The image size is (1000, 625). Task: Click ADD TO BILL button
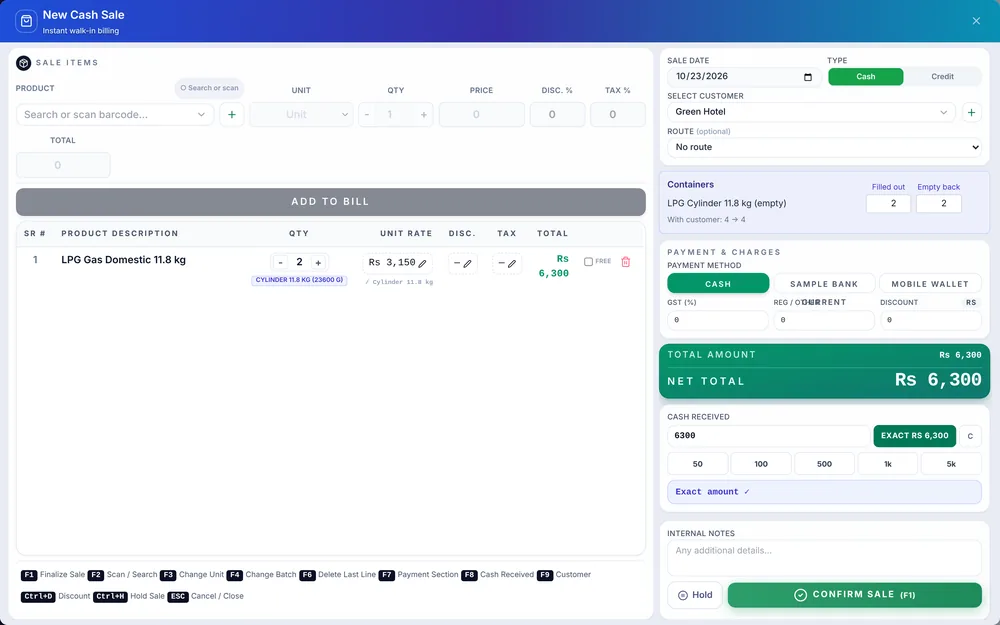pos(330,202)
